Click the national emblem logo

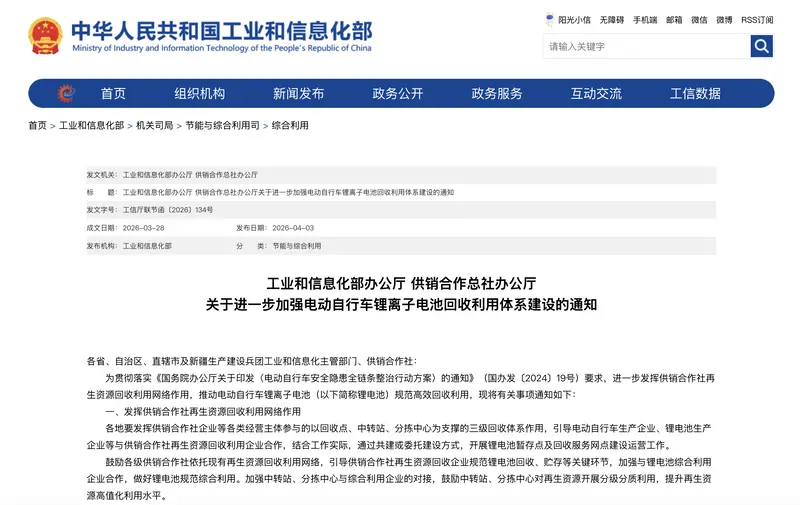45,36
